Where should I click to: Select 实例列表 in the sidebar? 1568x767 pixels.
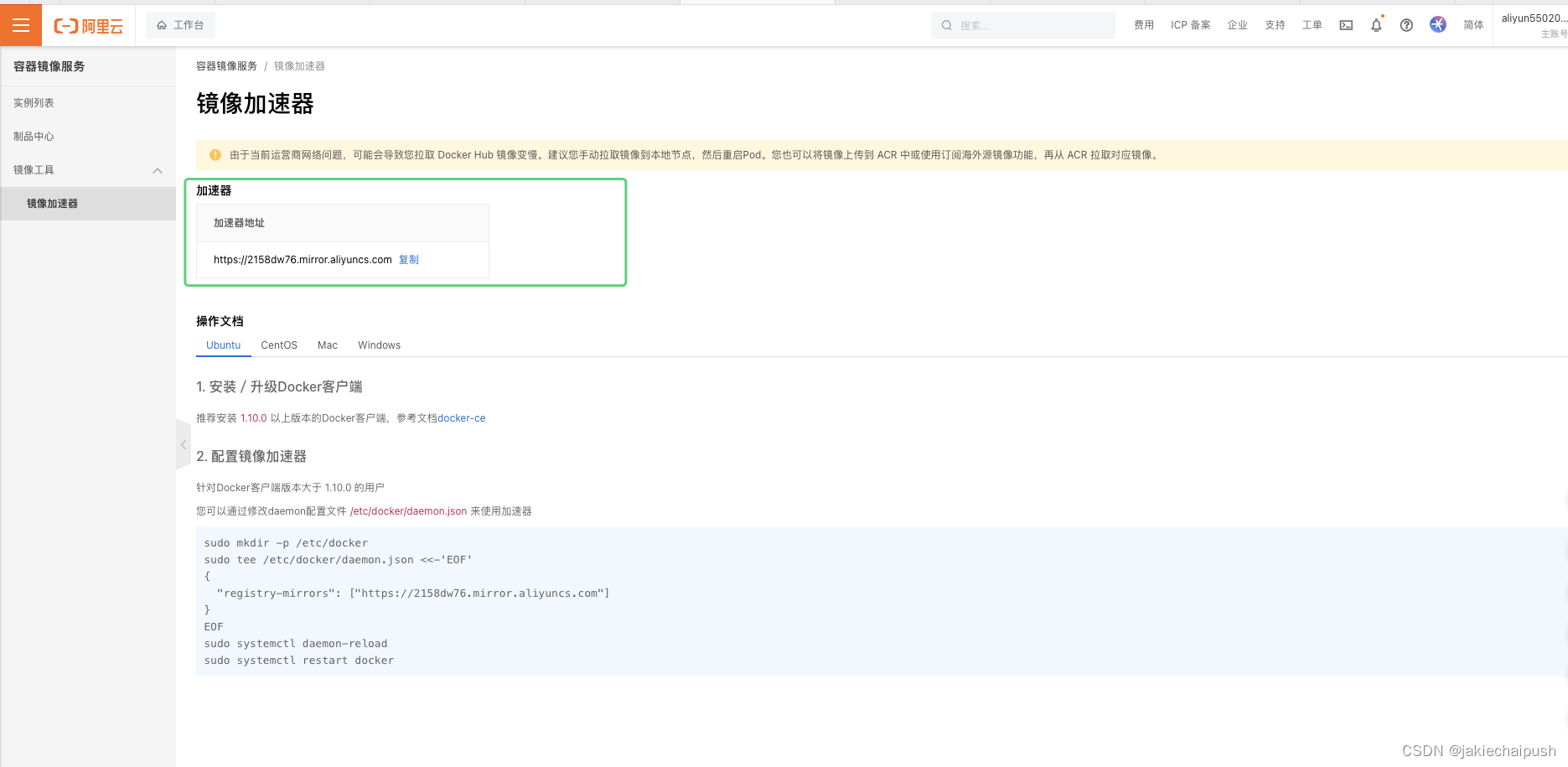[x=88, y=103]
